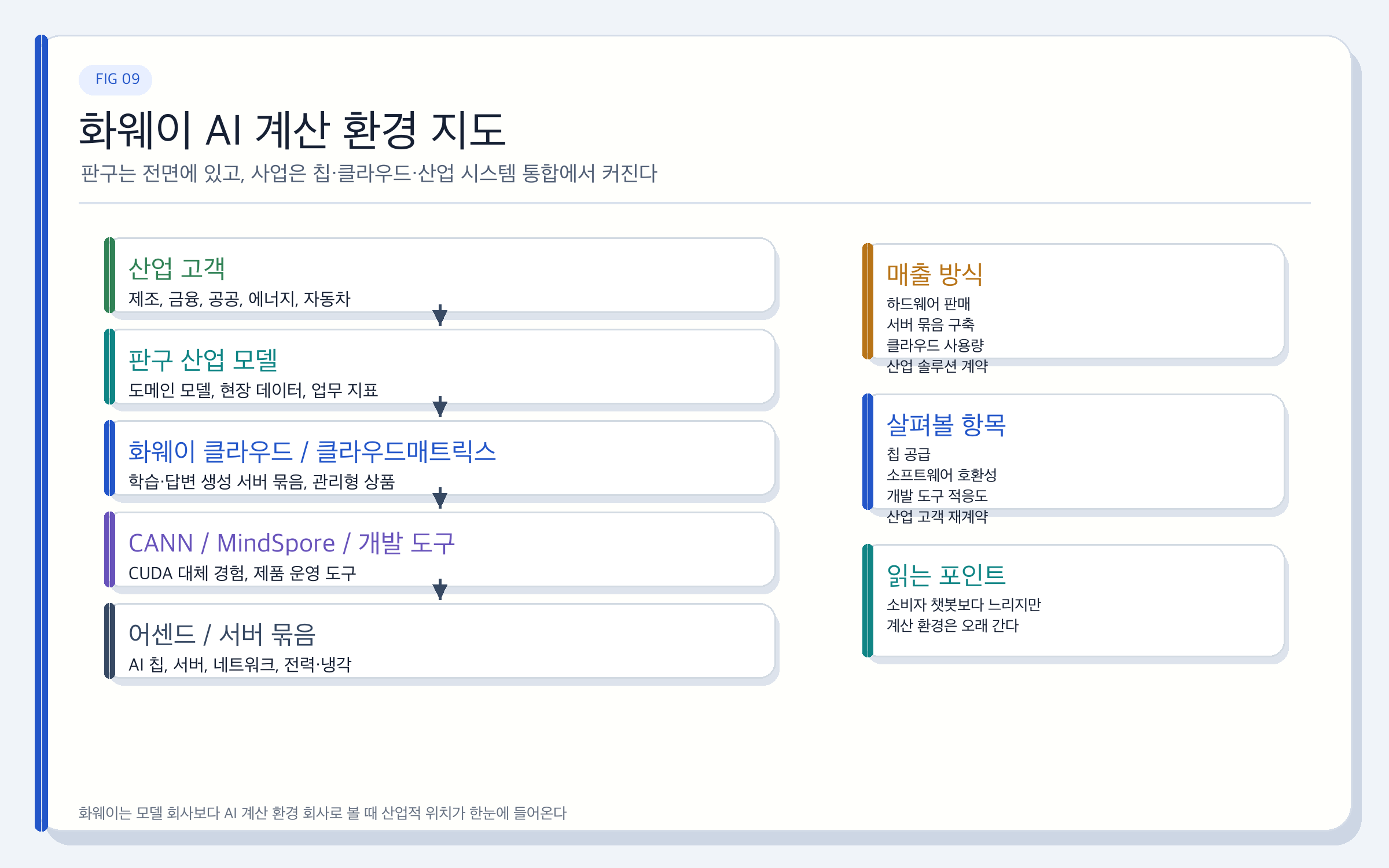Select heading 어센드 / 서버 묶음
1389x868 pixels.
(222, 634)
